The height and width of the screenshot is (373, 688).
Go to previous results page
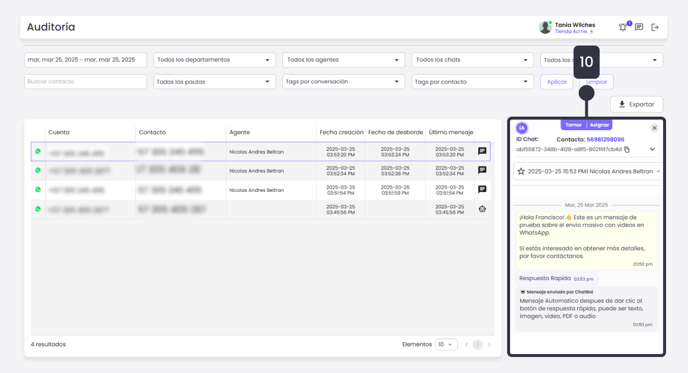(466, 344)
